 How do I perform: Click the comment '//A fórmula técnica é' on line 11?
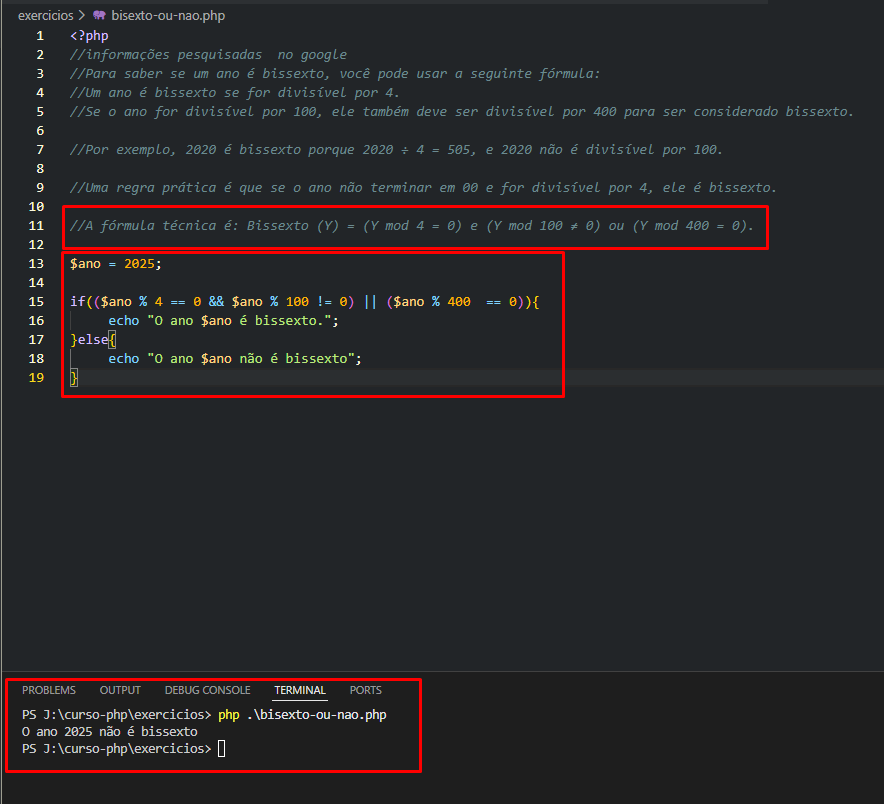pos(412,226)
